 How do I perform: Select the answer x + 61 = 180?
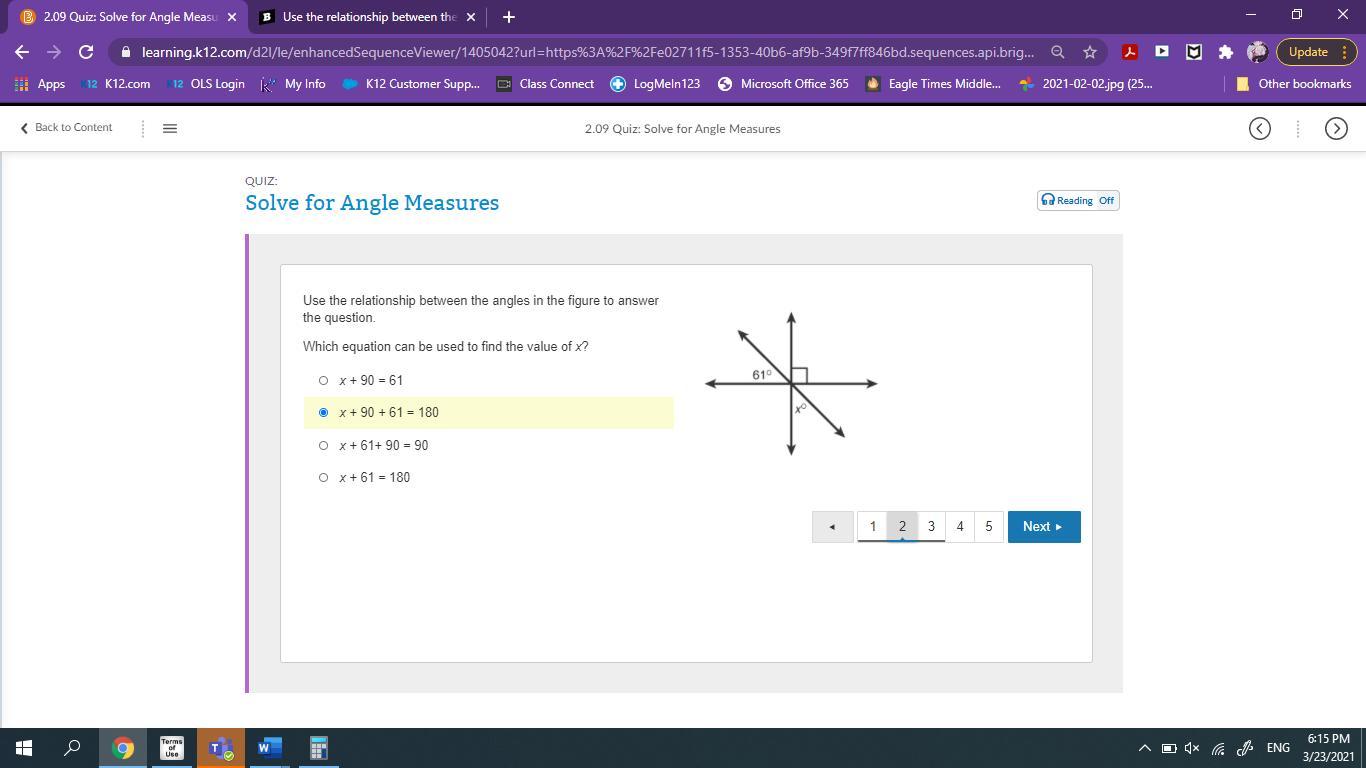point(323,477)
